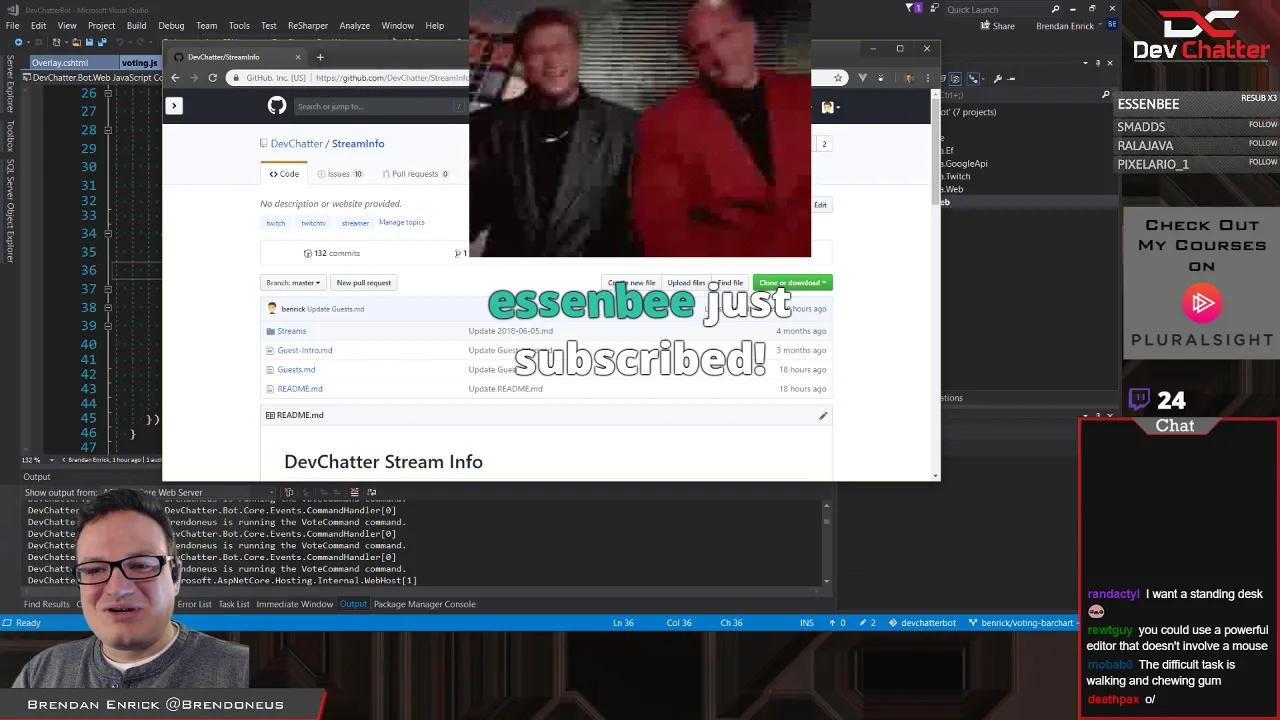Click the browser address bar URL
1280x720 pixels.
tap(392, 78)
